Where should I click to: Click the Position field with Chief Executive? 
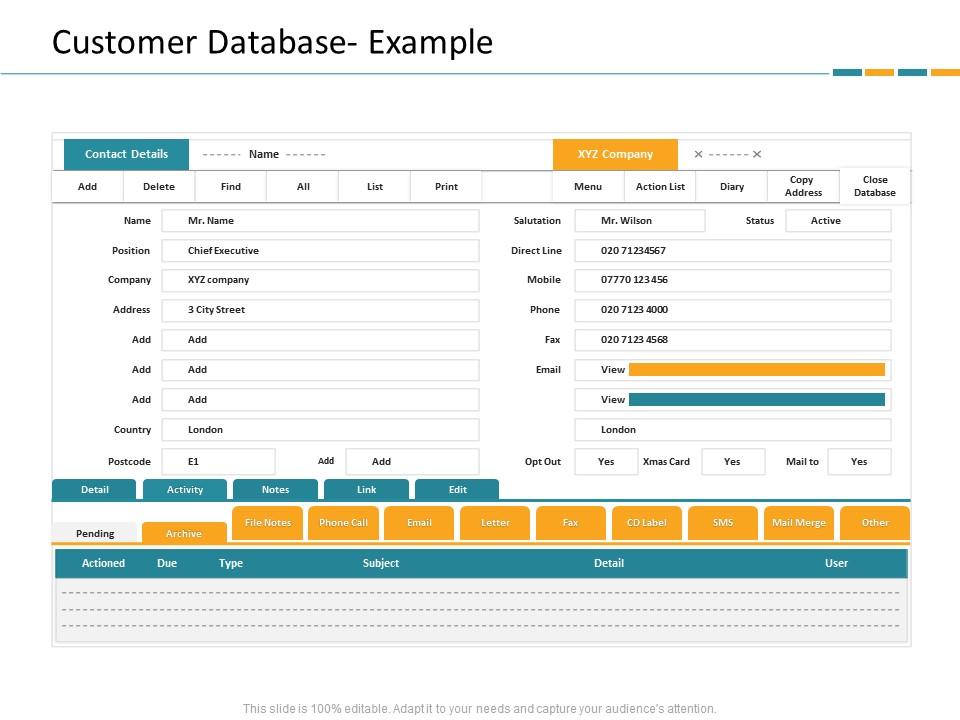click(x=320, y=251)
